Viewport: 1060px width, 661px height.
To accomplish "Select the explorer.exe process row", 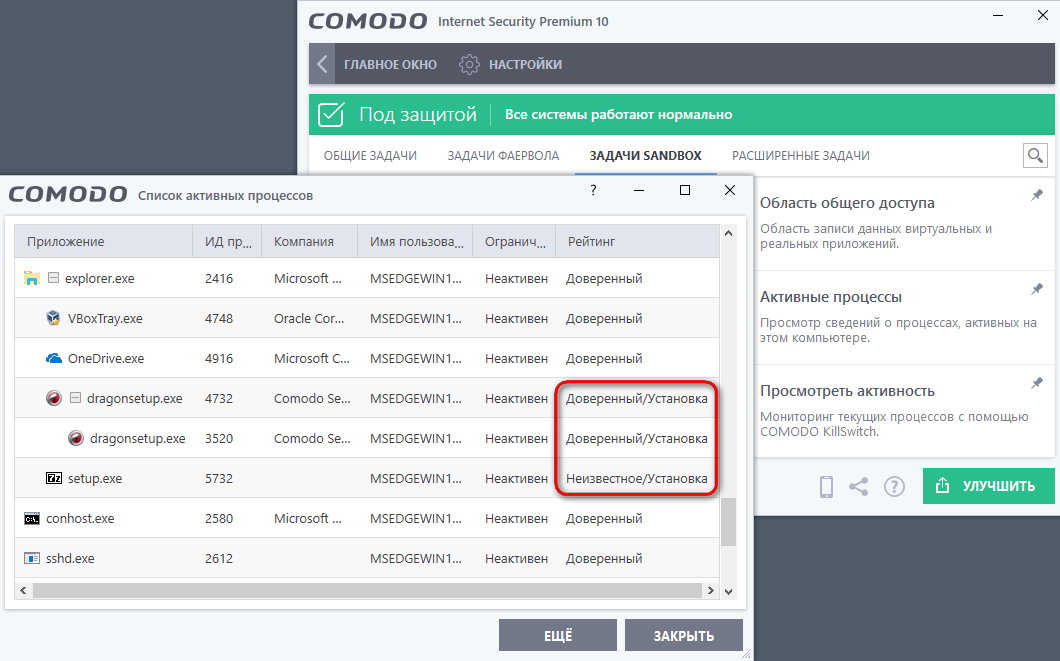I will 366,278.
